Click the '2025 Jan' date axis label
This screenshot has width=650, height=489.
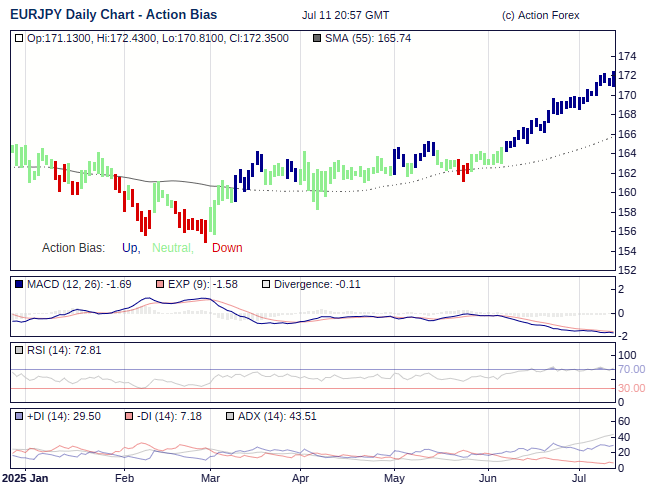pos(25,479)
